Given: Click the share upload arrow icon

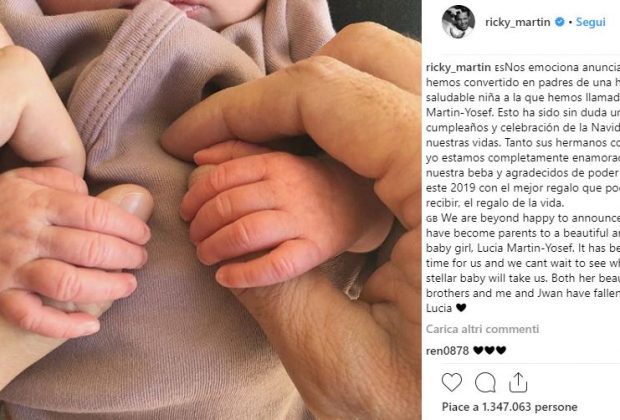Looking at the screenshot, I should point(518,382).
